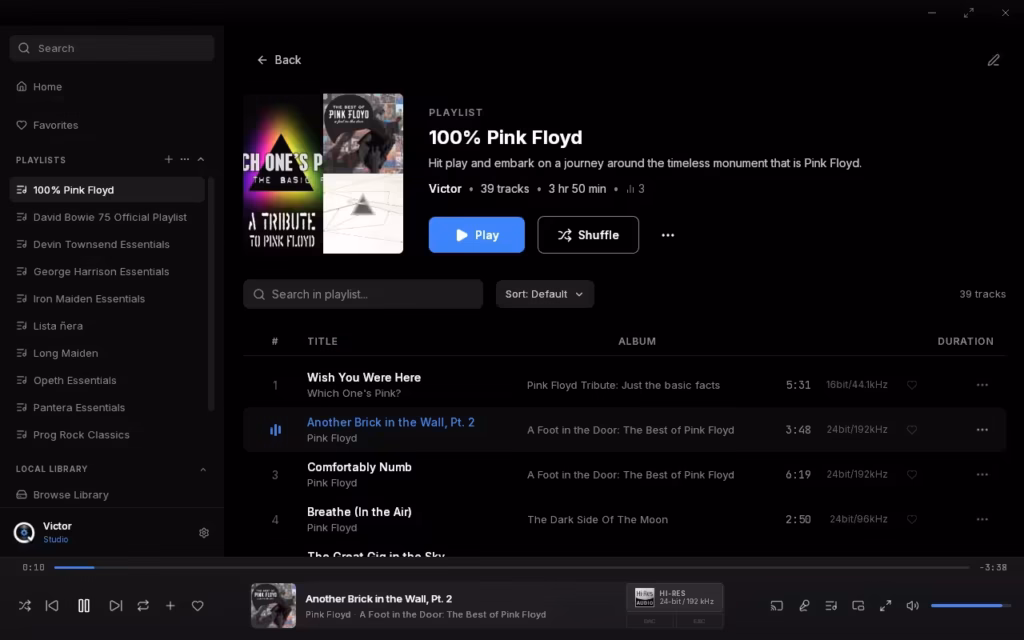1024x640 pixels.
Task: Create a new playlist with plus icon
Action: 169,160
